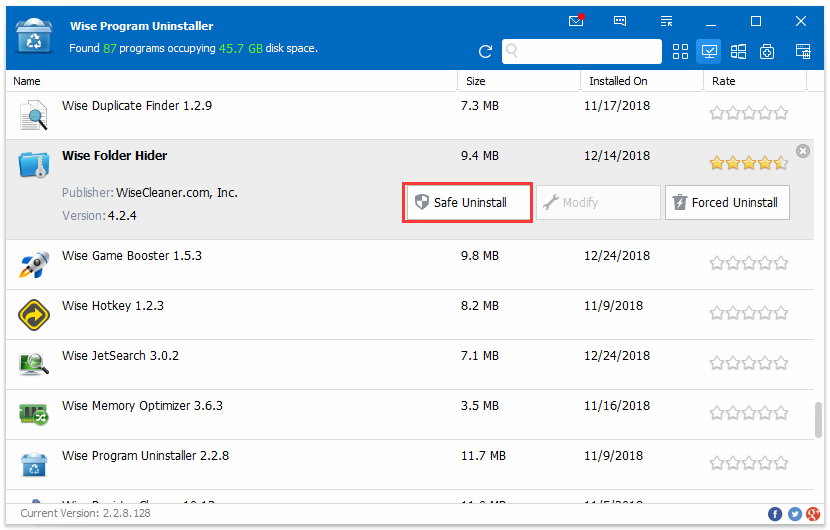
Task: Click the search input field
Action: tap(582, 51)
